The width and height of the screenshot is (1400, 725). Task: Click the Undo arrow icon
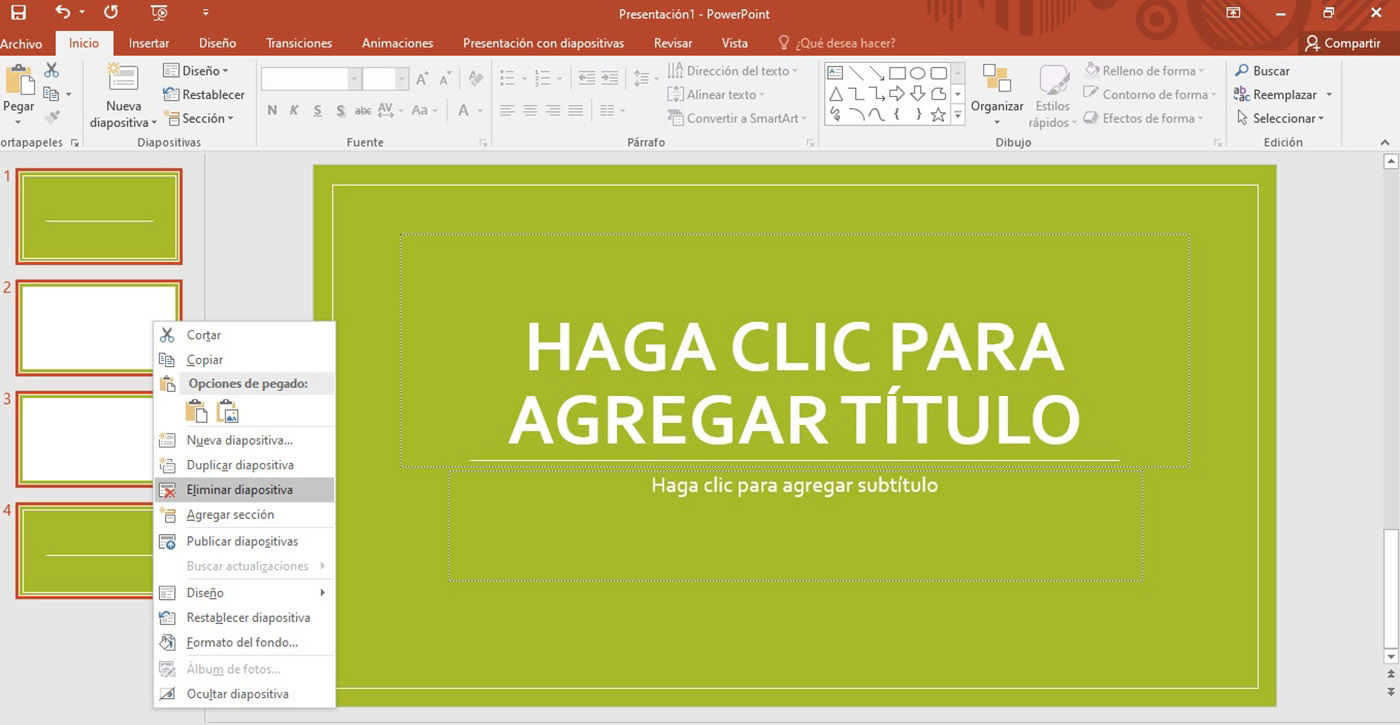pos(63,13)
